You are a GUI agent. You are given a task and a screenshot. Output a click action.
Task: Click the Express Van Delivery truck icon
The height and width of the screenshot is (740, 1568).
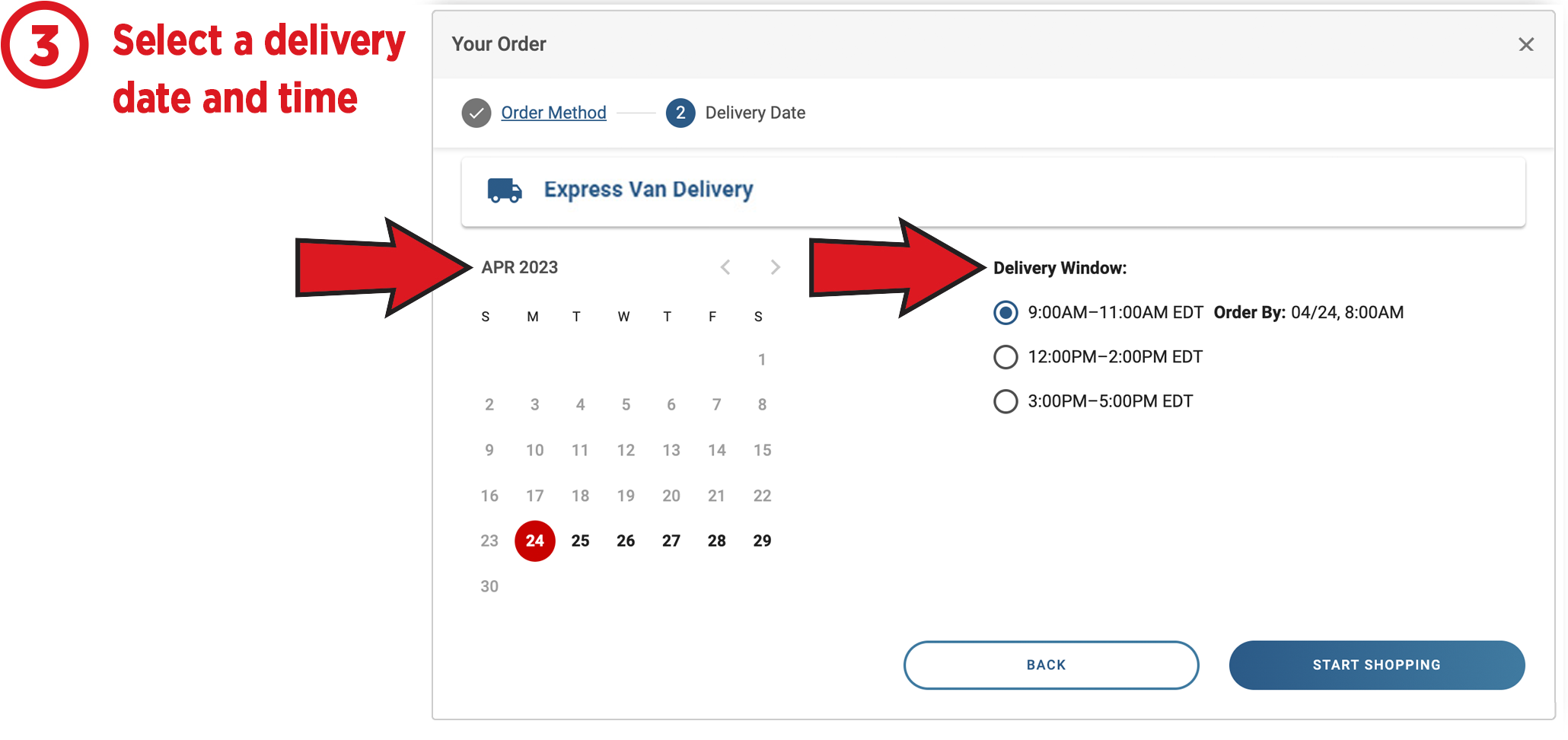[x=505, y=190]
